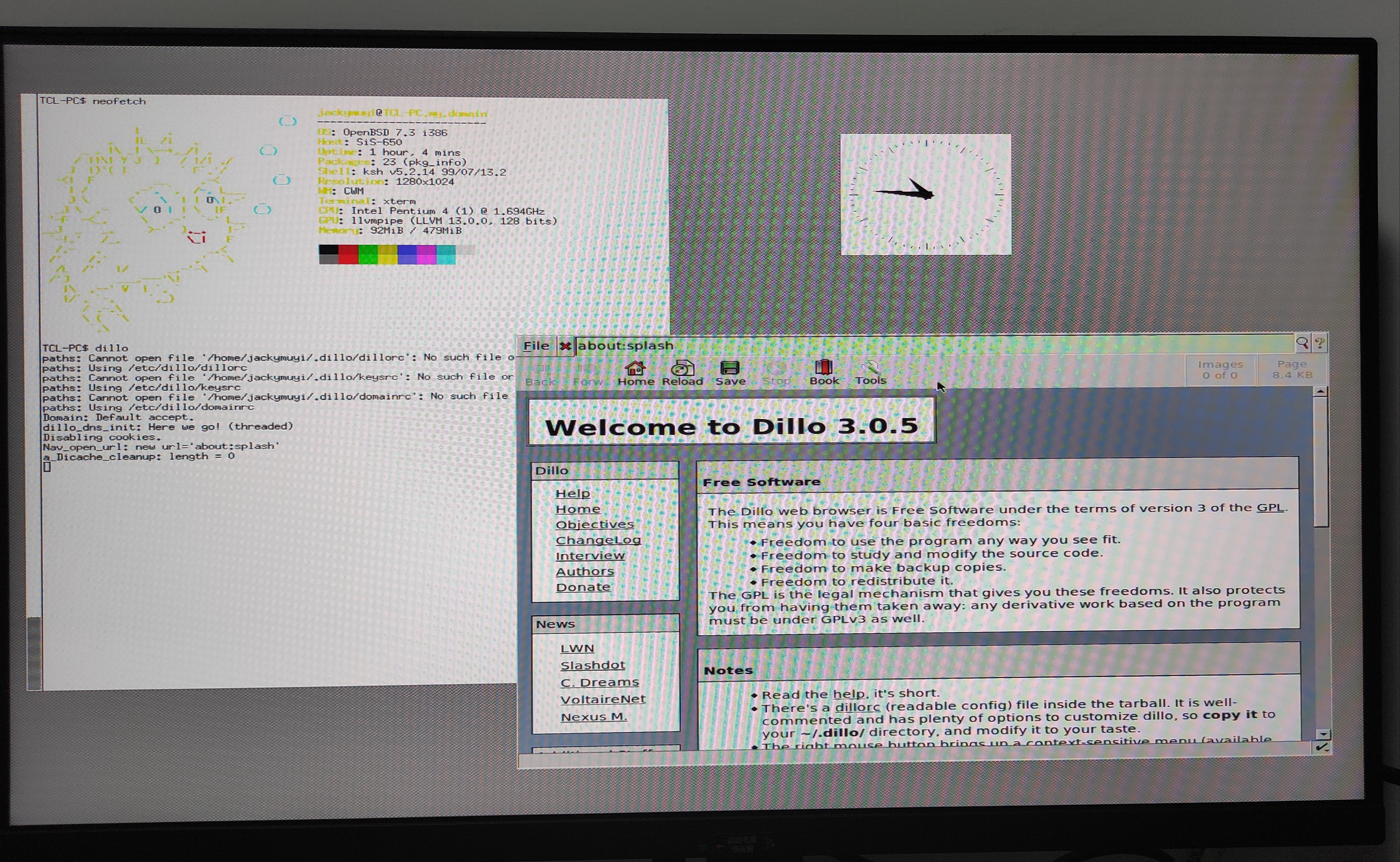Click 'OS: OpenBSD 7.3 i386' line in xterm
The width and height of the screenshot is (1400, 862).
(382, 132)
